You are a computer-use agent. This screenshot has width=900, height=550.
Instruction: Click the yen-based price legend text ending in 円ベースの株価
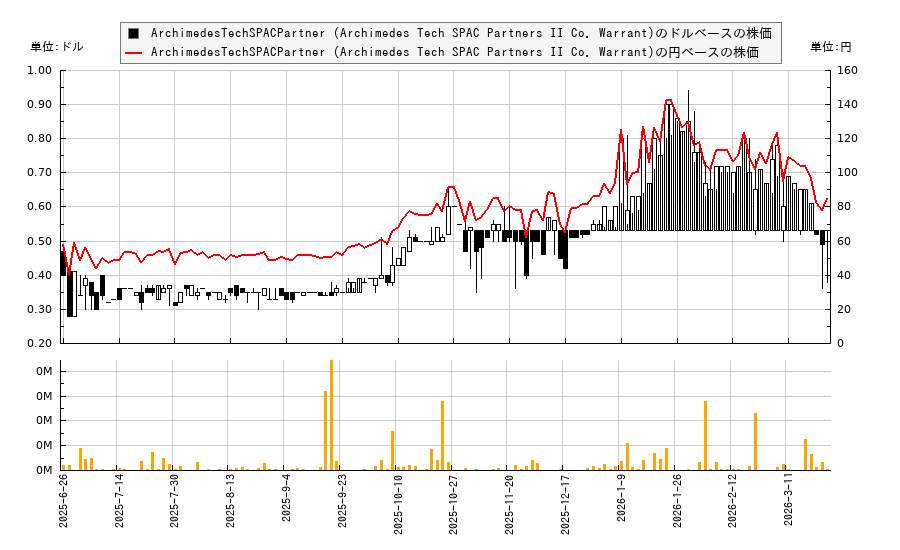coord(455,52)
